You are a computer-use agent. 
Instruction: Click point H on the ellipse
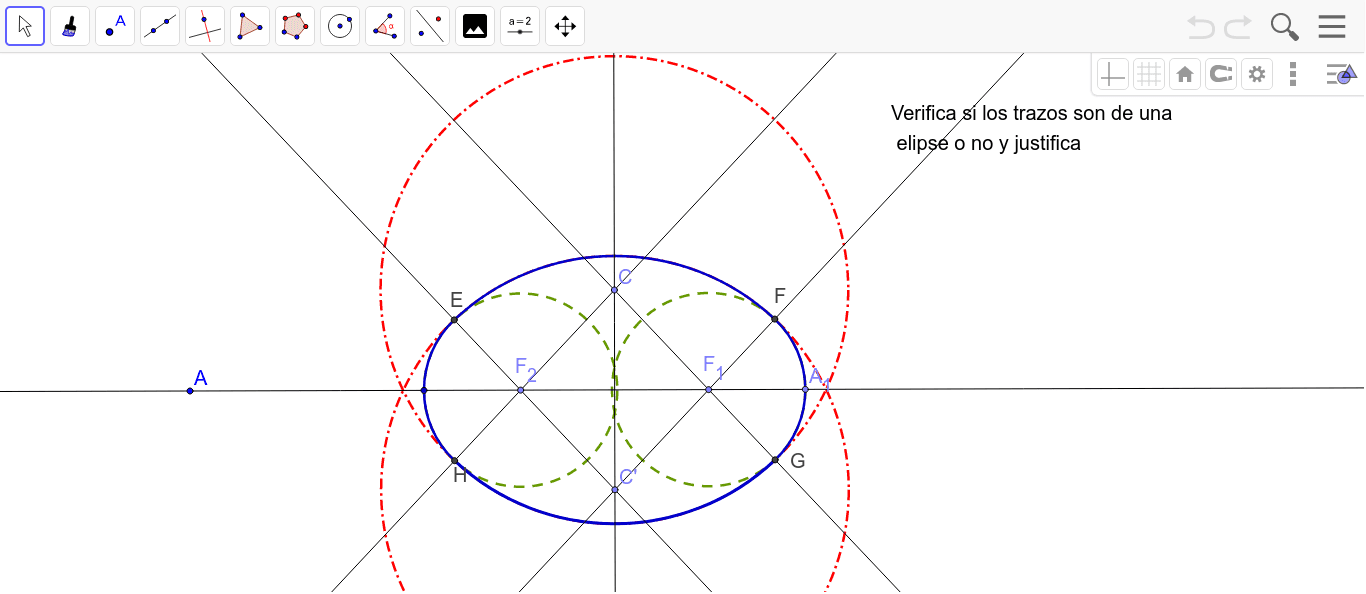pyautogui.click(x=455, y=461)
